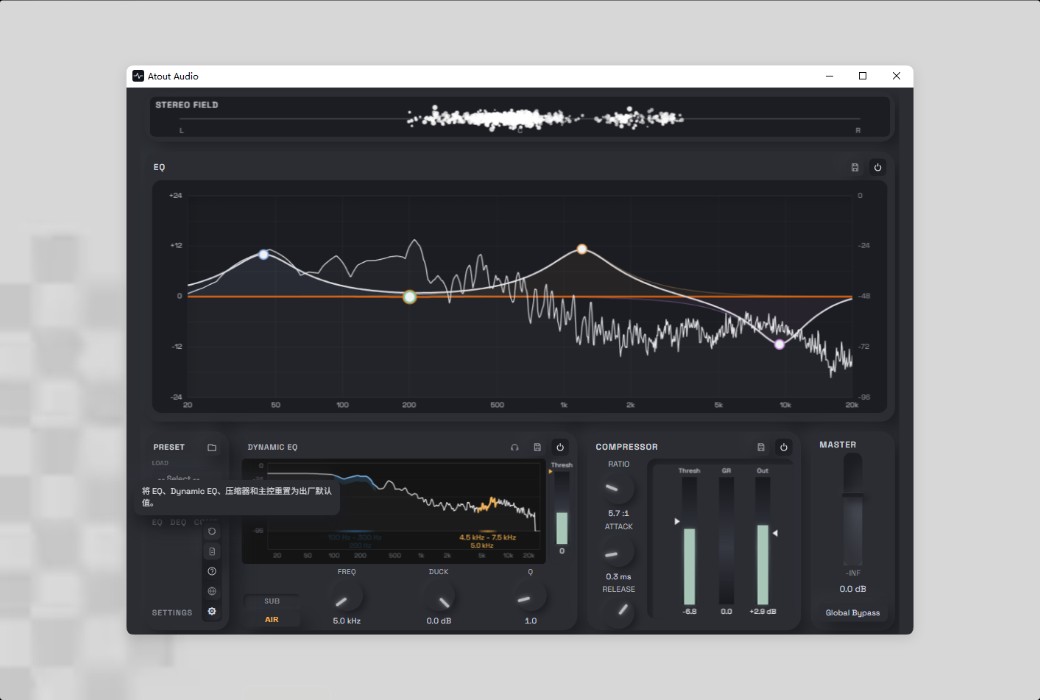Toggle the Compressor power button
The height and width of the screenshot is (700, 1040).
[783, 447]
